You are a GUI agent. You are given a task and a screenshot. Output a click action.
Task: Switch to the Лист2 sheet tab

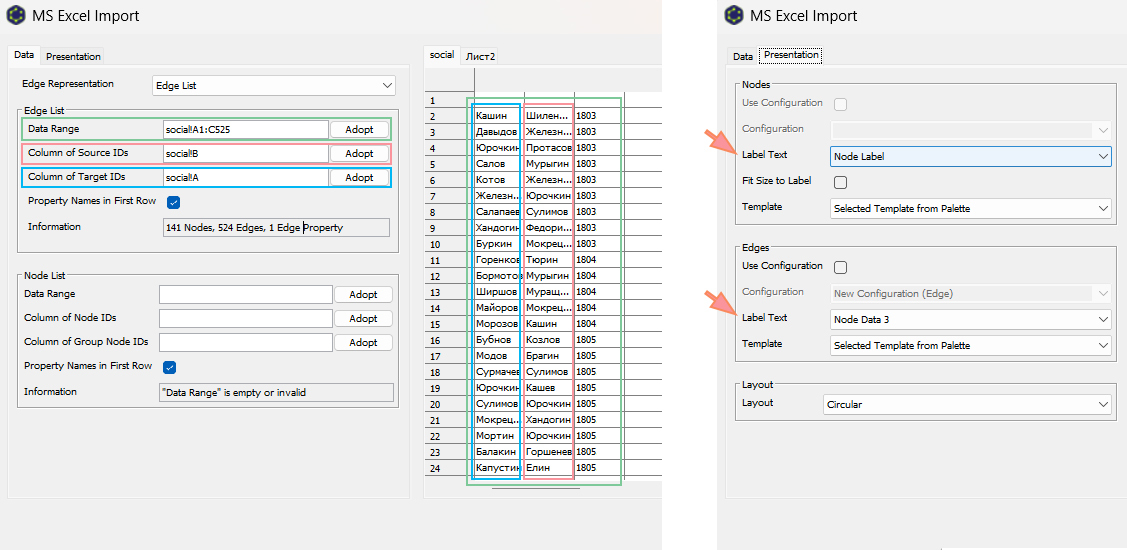click(481, 55)
